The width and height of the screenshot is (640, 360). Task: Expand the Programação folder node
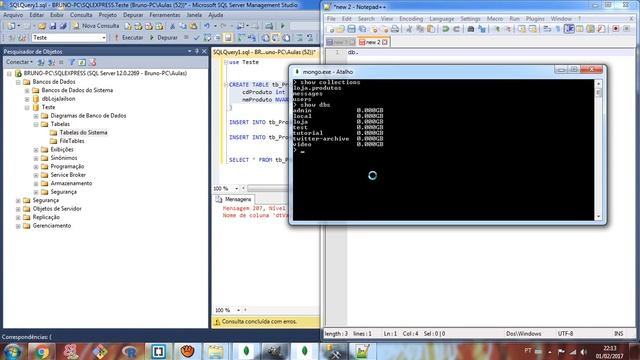tap(36, 167)
